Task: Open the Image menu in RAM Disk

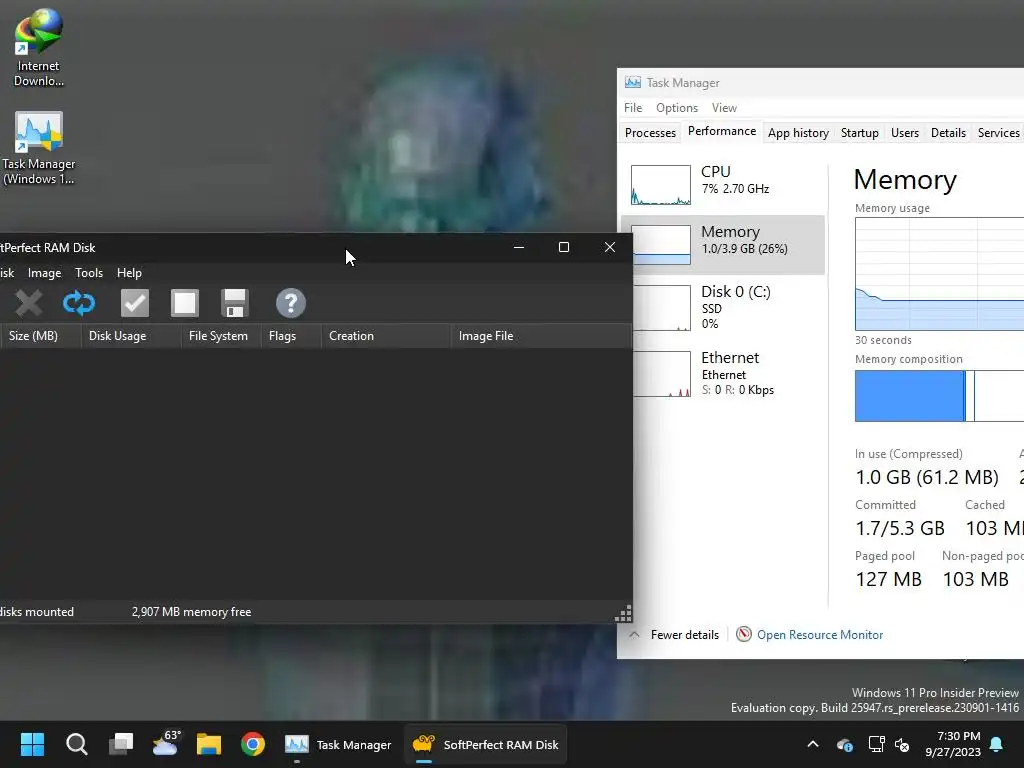Action: (x=44, y=273)
